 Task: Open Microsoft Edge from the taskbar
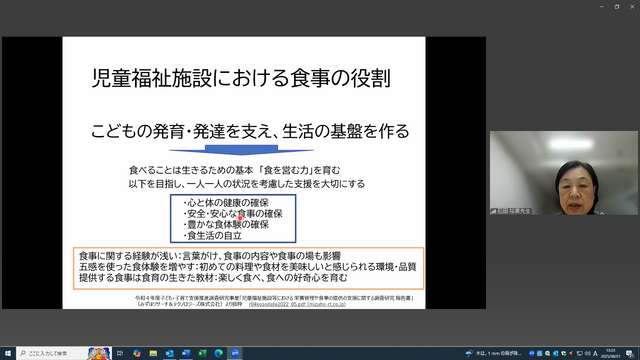point(218,353)
